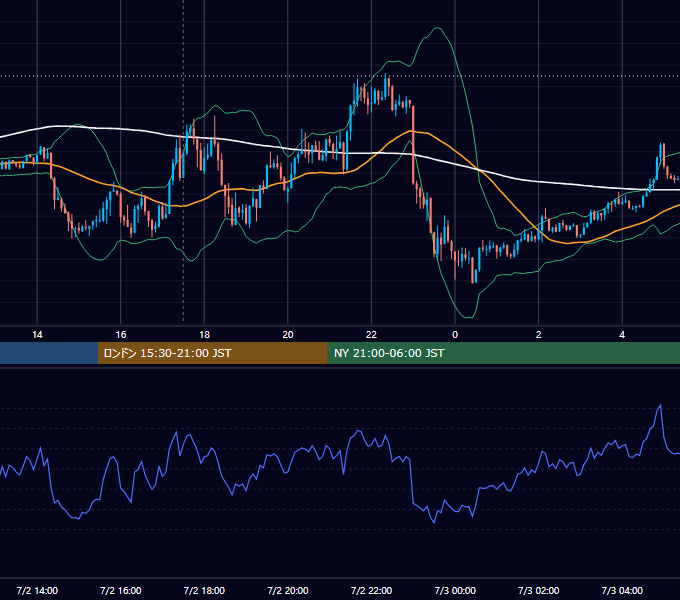Click the hour label 16 on price chart axis

tap(121, 335)
